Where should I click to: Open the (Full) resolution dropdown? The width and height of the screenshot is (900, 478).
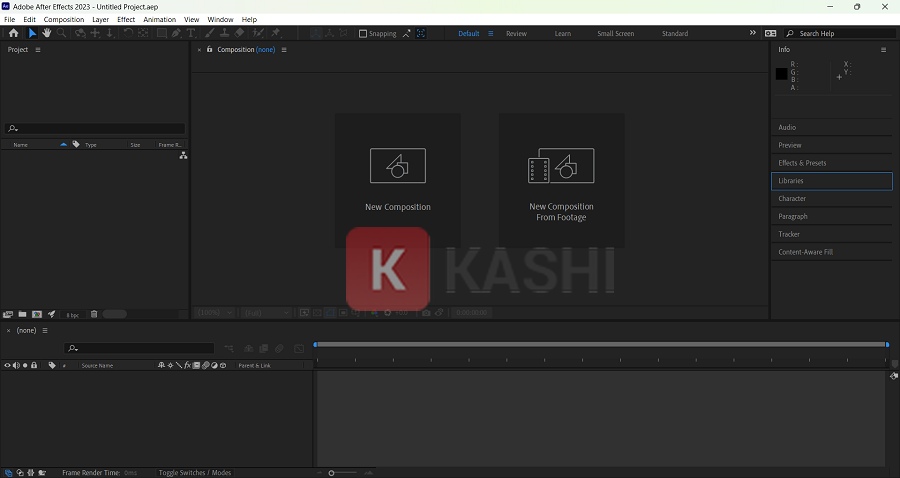(x=266, y=313)
